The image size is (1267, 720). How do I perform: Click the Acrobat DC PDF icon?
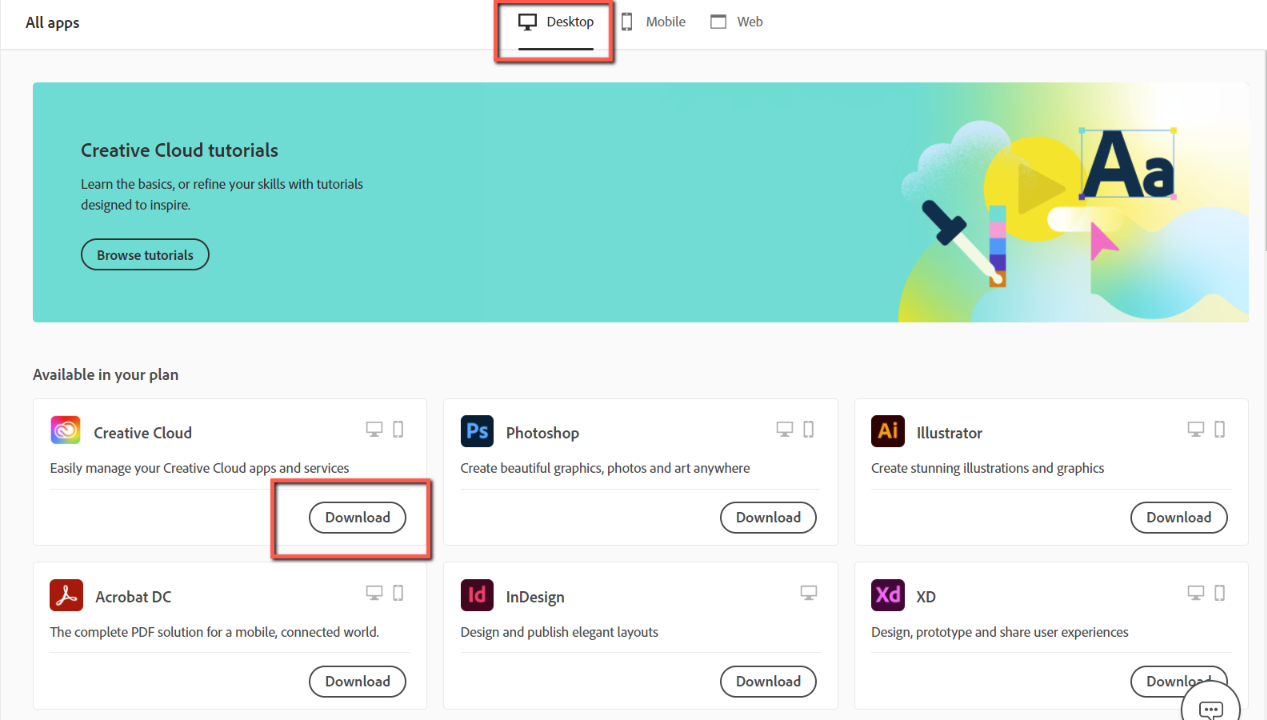point(65,595)
